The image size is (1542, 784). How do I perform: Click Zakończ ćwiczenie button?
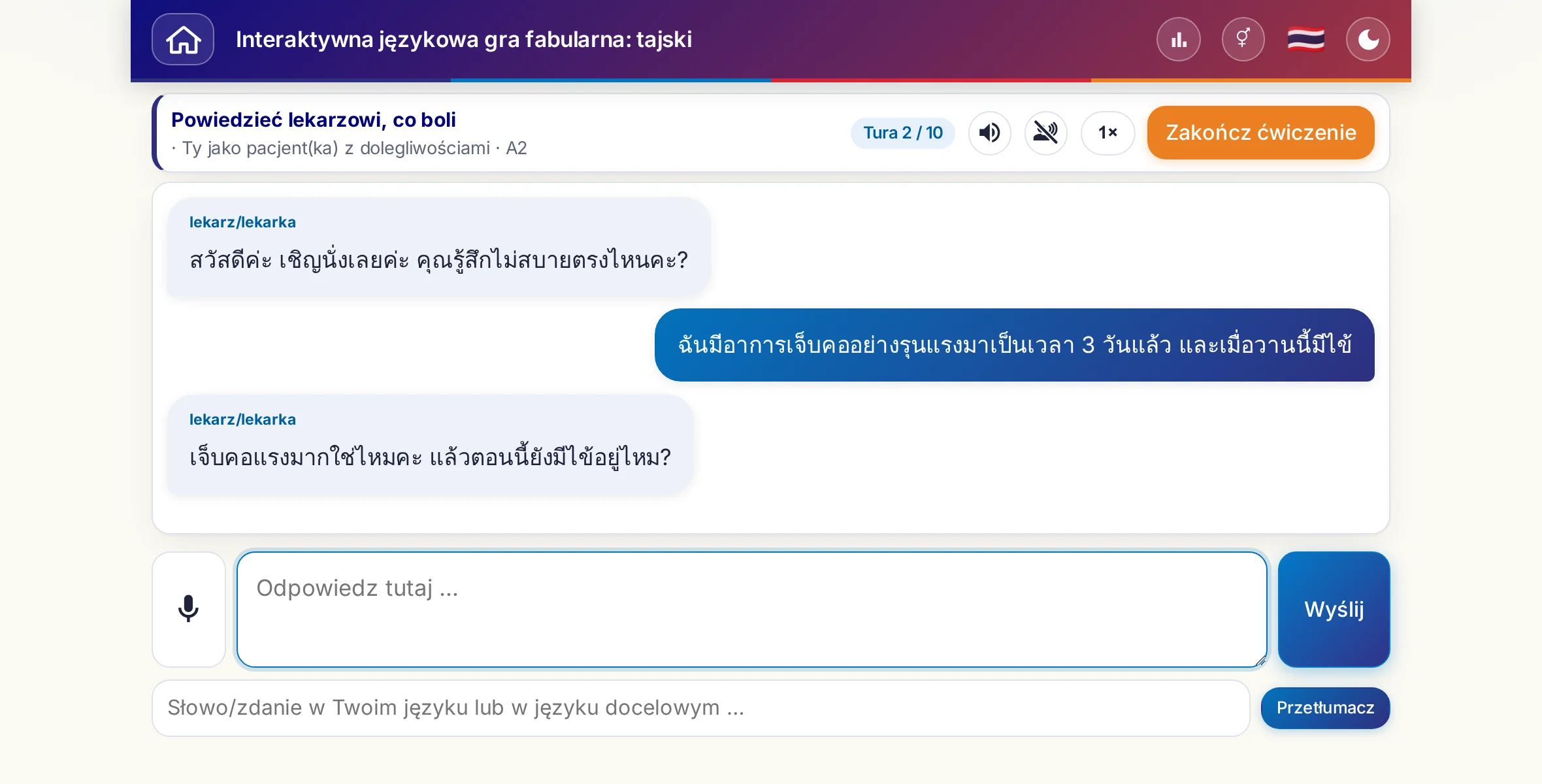1260,133
